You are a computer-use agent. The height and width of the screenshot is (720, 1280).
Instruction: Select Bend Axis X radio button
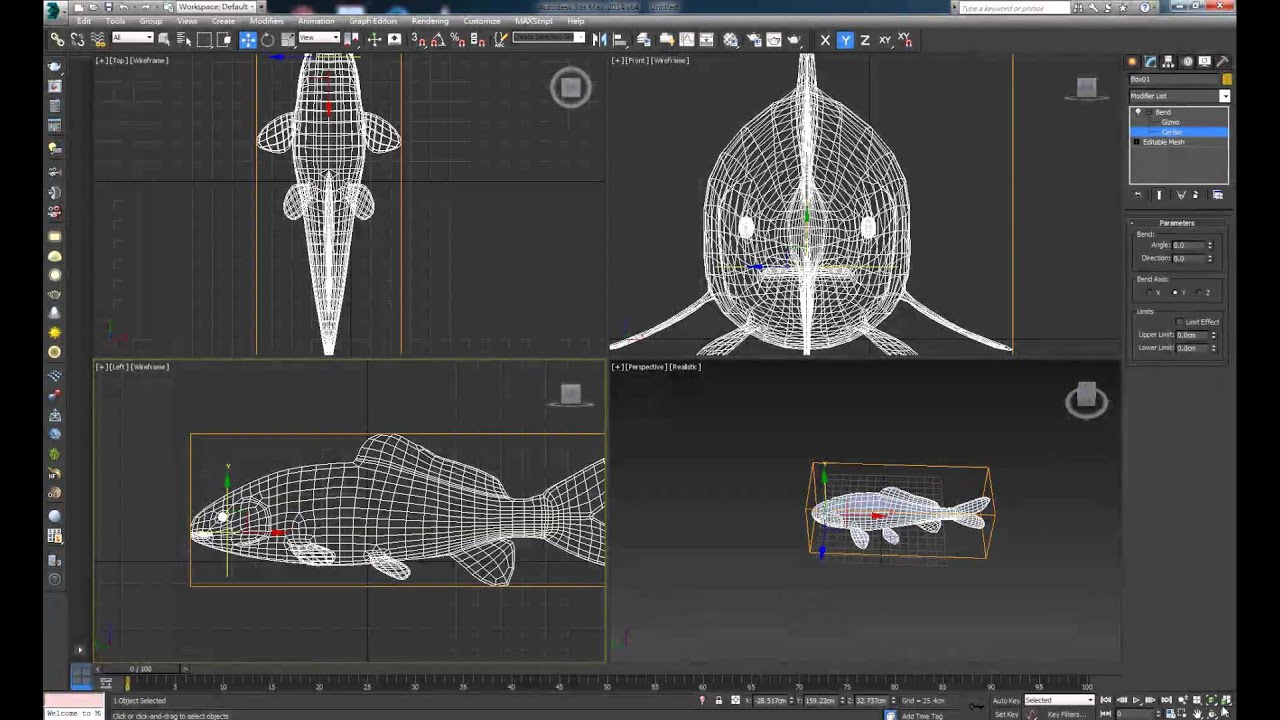click(x=1150, y=292)
